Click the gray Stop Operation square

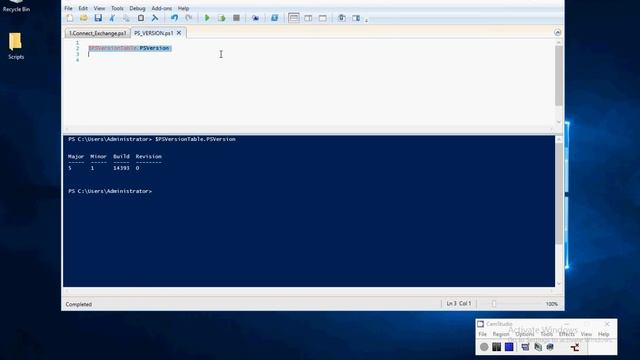(x=236, y=18)
